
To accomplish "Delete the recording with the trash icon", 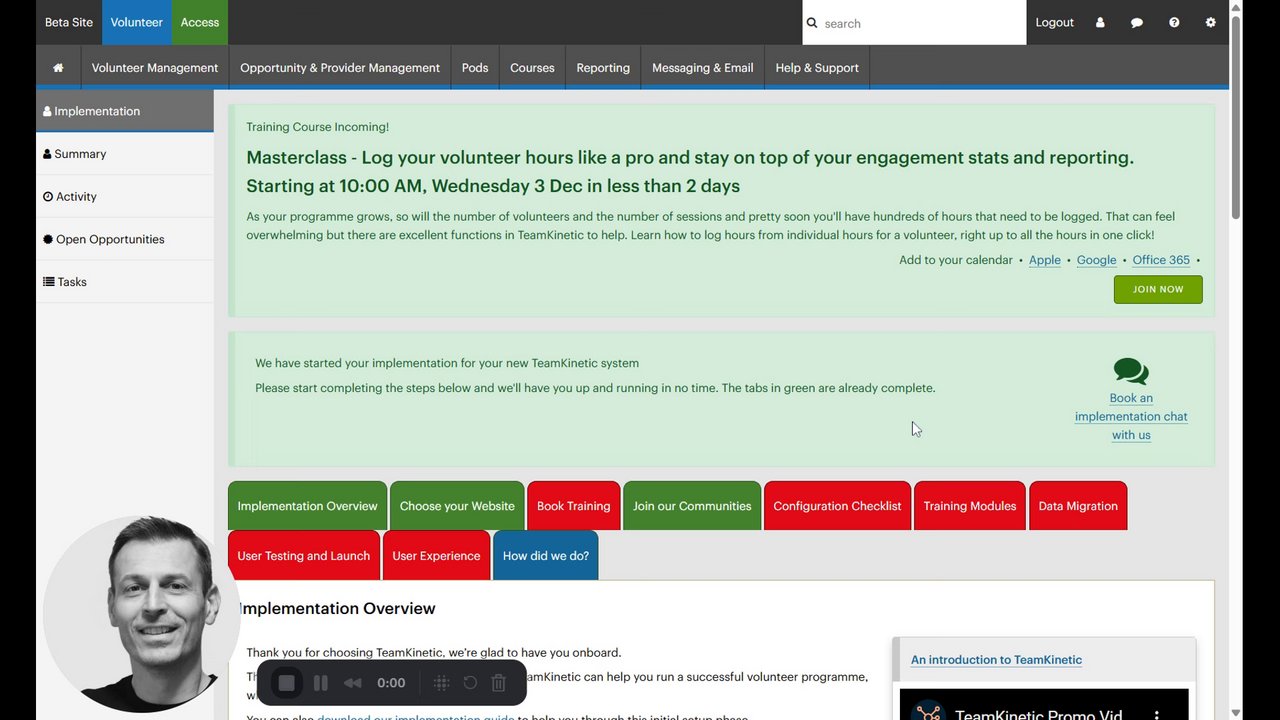I will 499,683.
